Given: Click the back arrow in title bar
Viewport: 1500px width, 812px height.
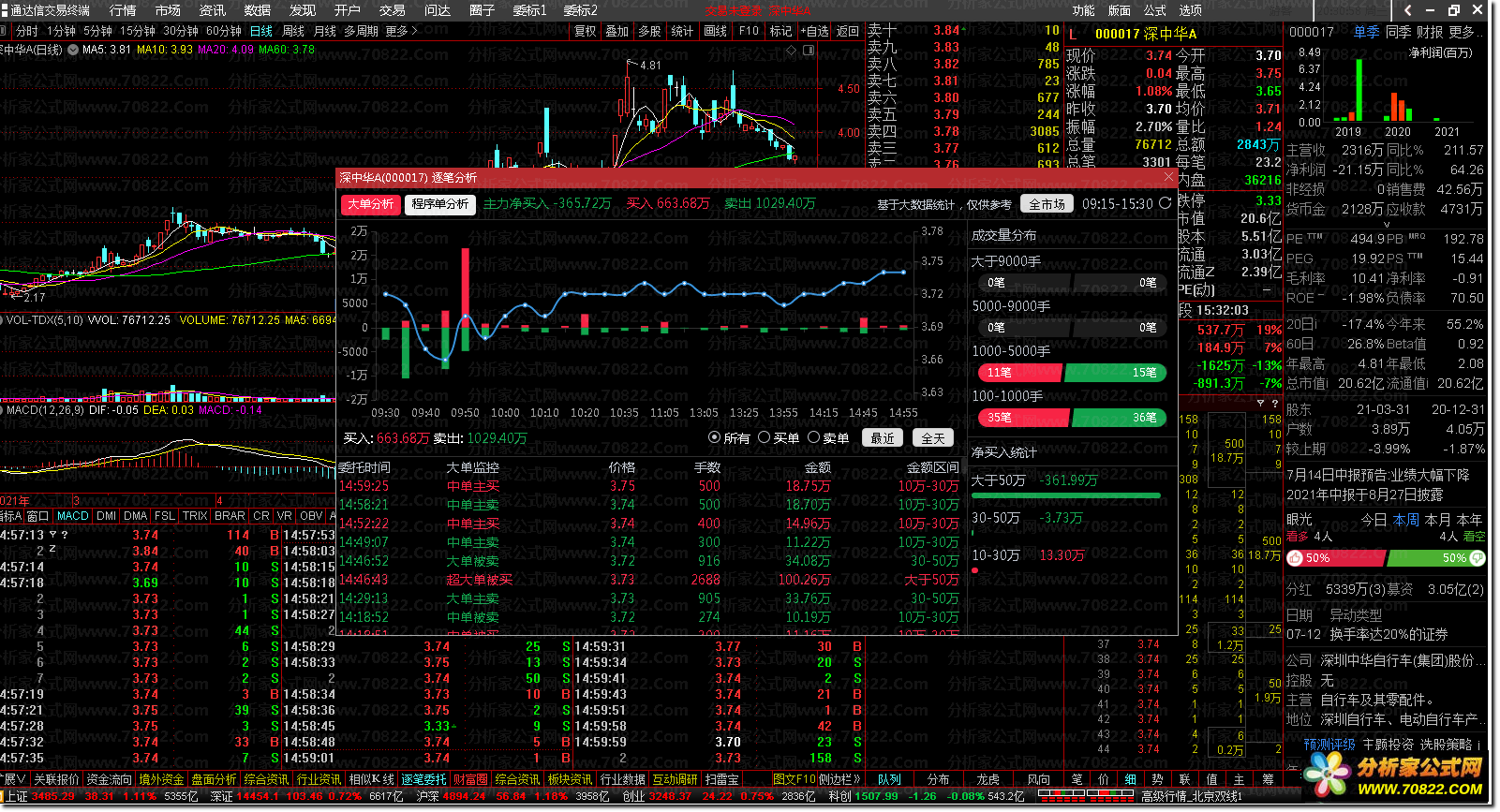Looking at the screenshot, I should point(1408,10).
